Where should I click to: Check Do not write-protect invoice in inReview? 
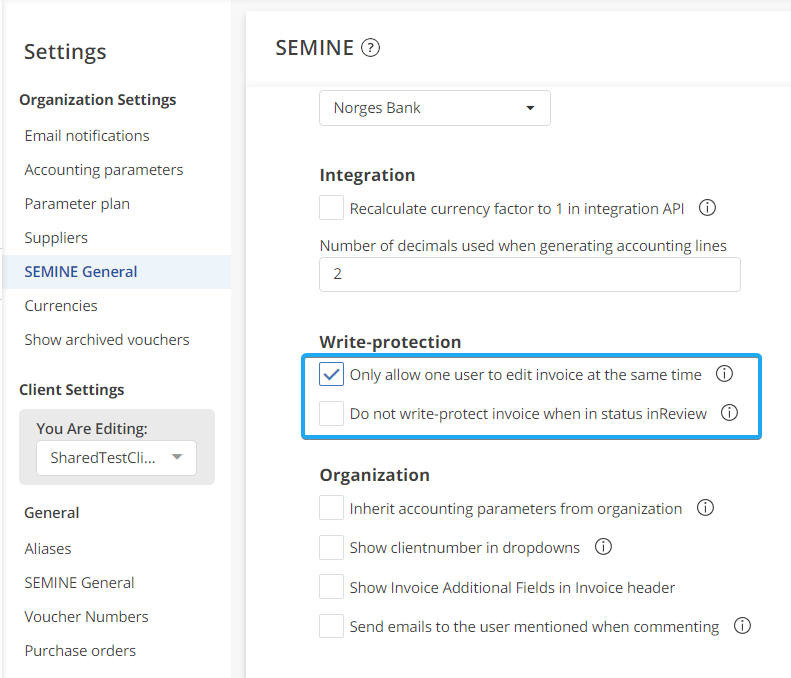pos(332,413)
